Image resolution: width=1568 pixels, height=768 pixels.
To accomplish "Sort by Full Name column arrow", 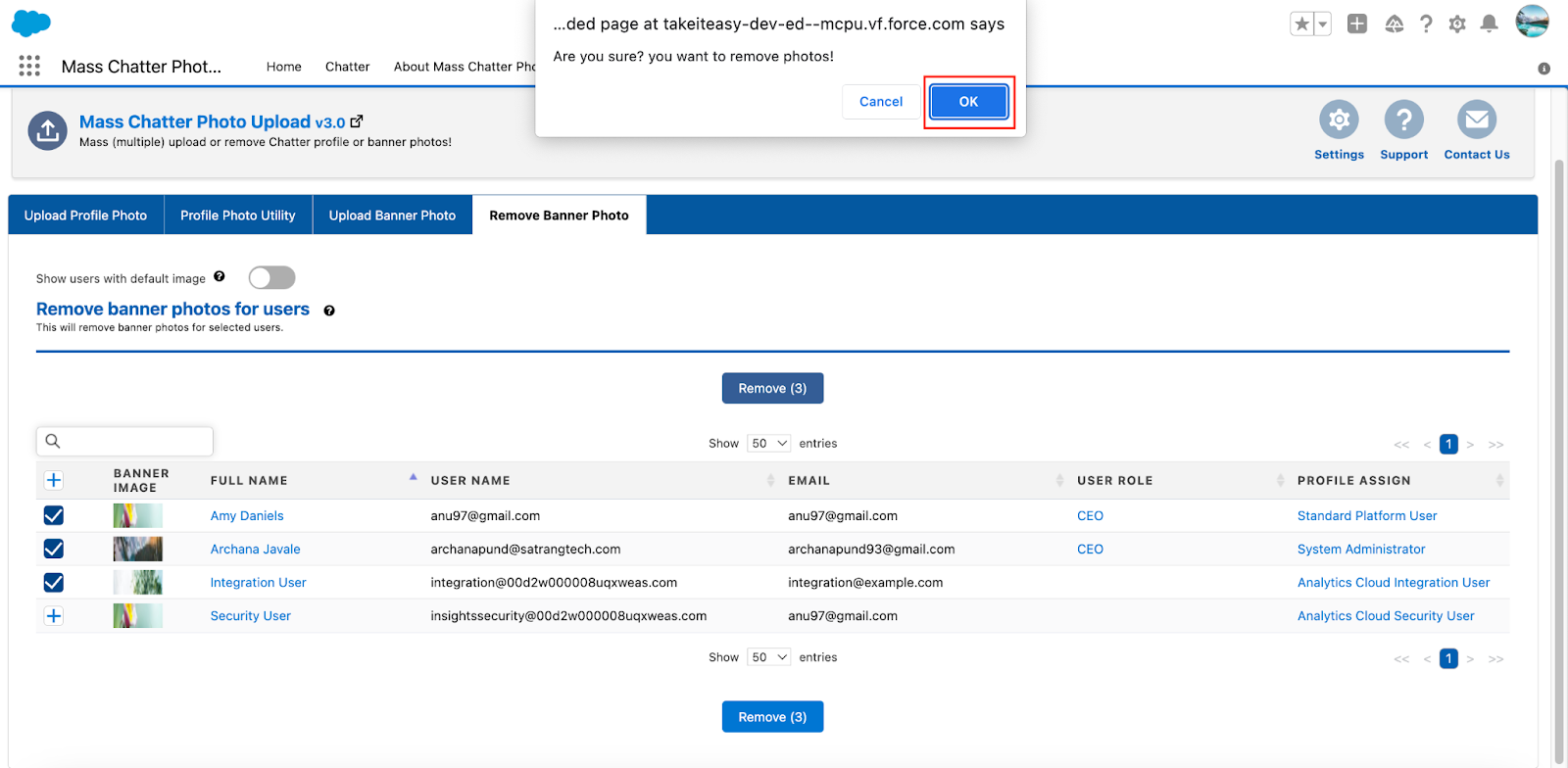I will 413,477.
